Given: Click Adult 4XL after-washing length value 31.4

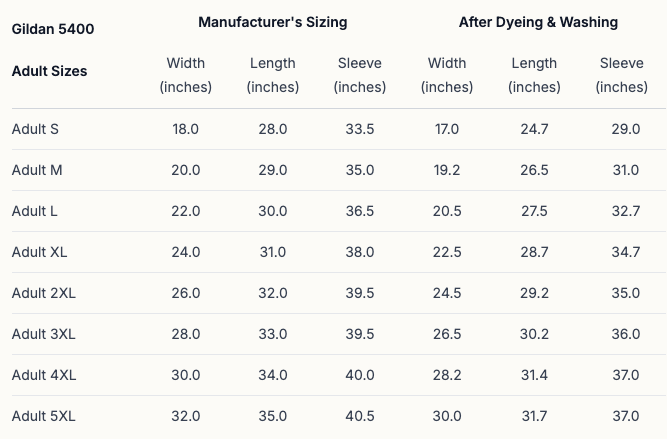Looking at the screenshot, I should pyautogui.click(x=534, y=375).
